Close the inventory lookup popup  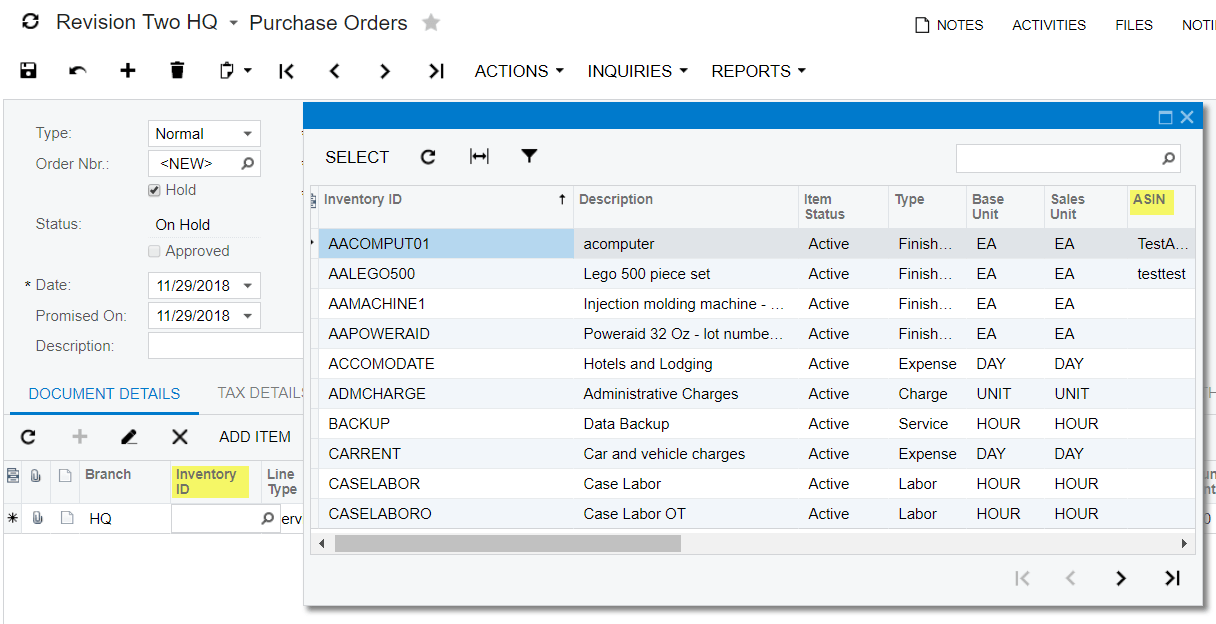click(1187, 117)
